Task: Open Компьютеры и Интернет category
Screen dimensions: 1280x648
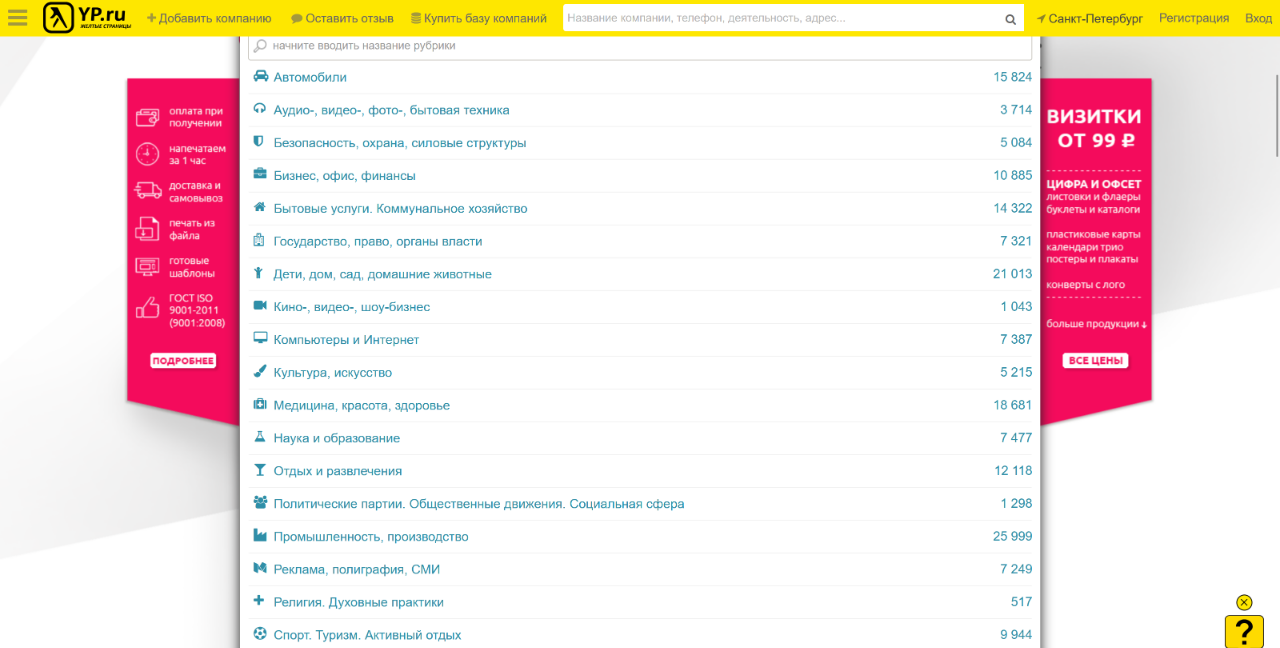Action: (x=346, y=339)
